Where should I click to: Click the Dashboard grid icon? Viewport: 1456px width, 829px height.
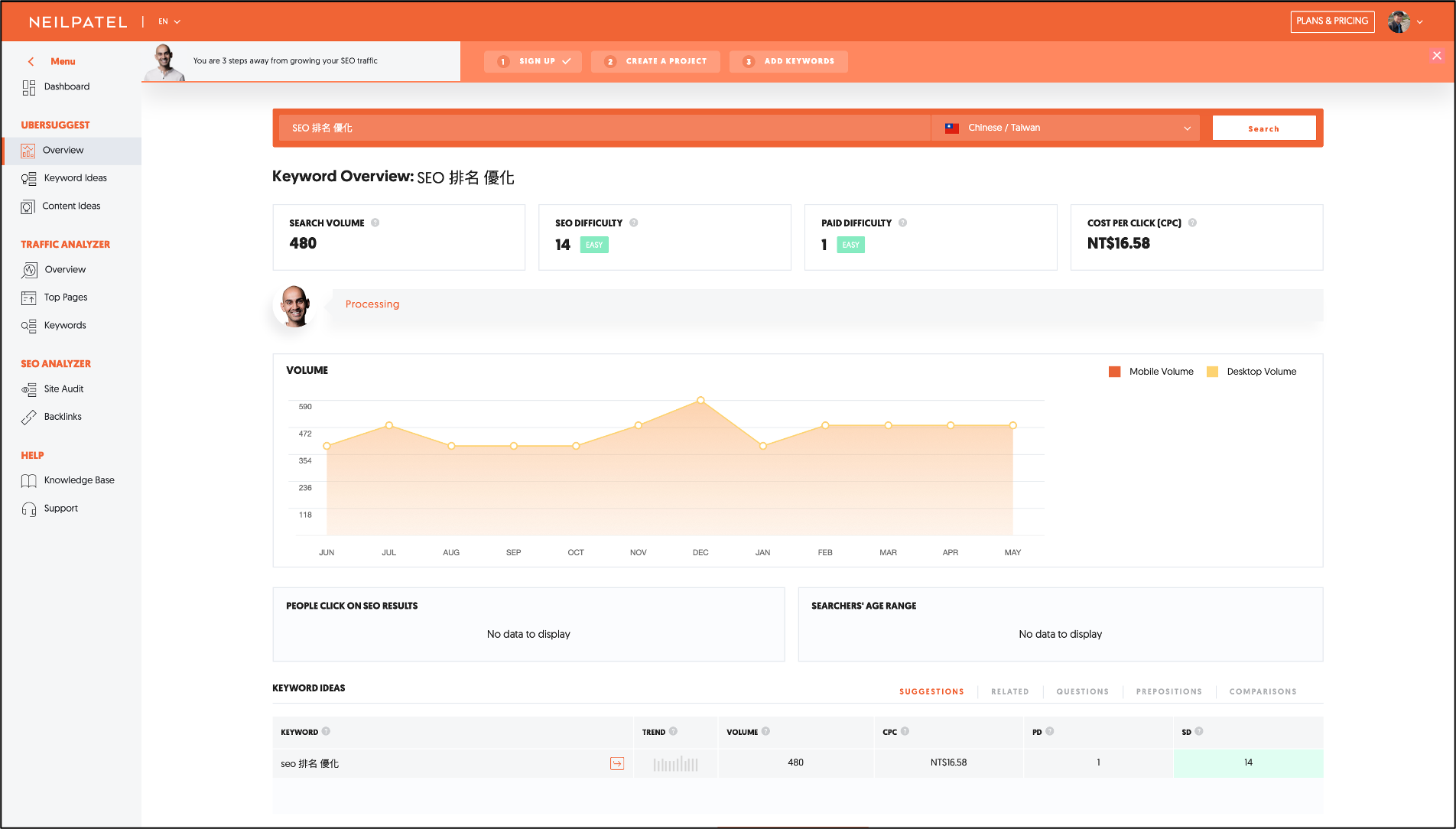[x=29, y=88]
